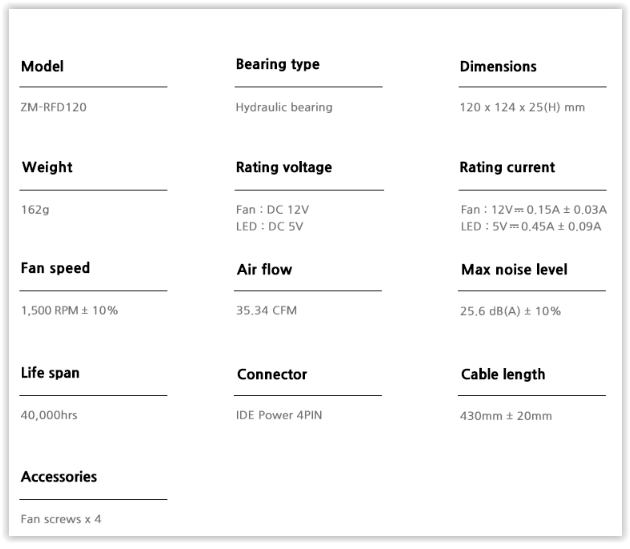Select the ZM-RFD120 model number text
Viewport: 630px width, 549px height.
[x=51, y=107]
